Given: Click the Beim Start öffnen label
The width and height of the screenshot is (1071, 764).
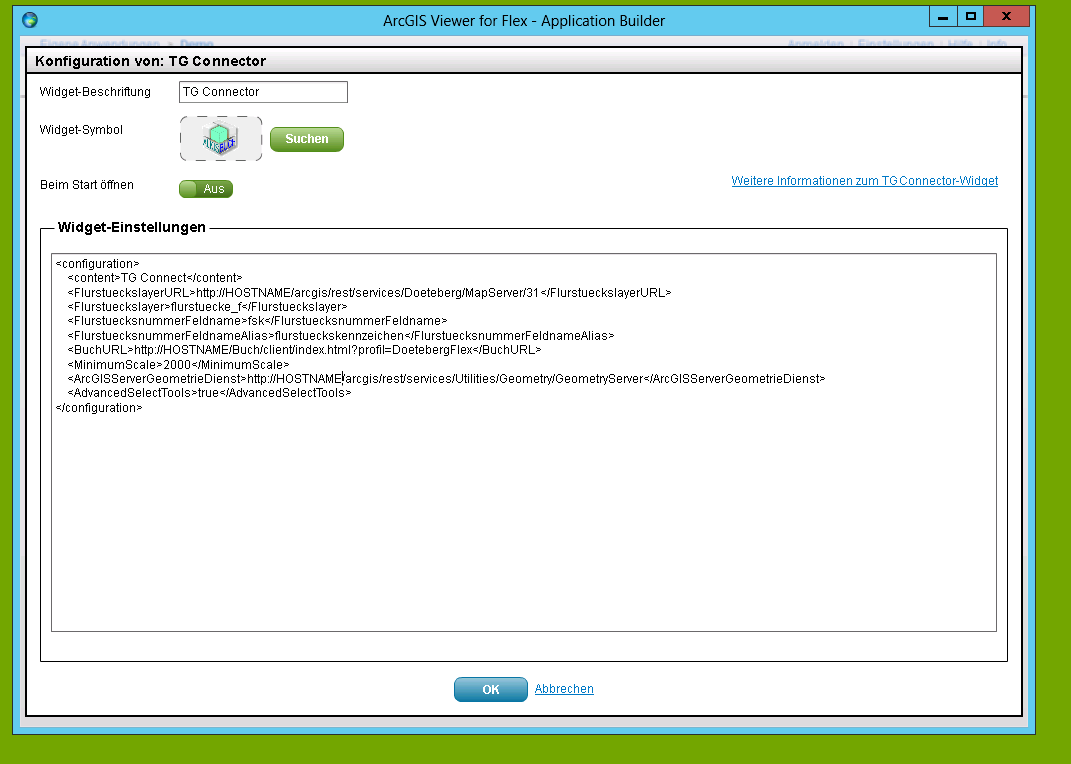Looking at the screenshot, I should coord(87,185).
